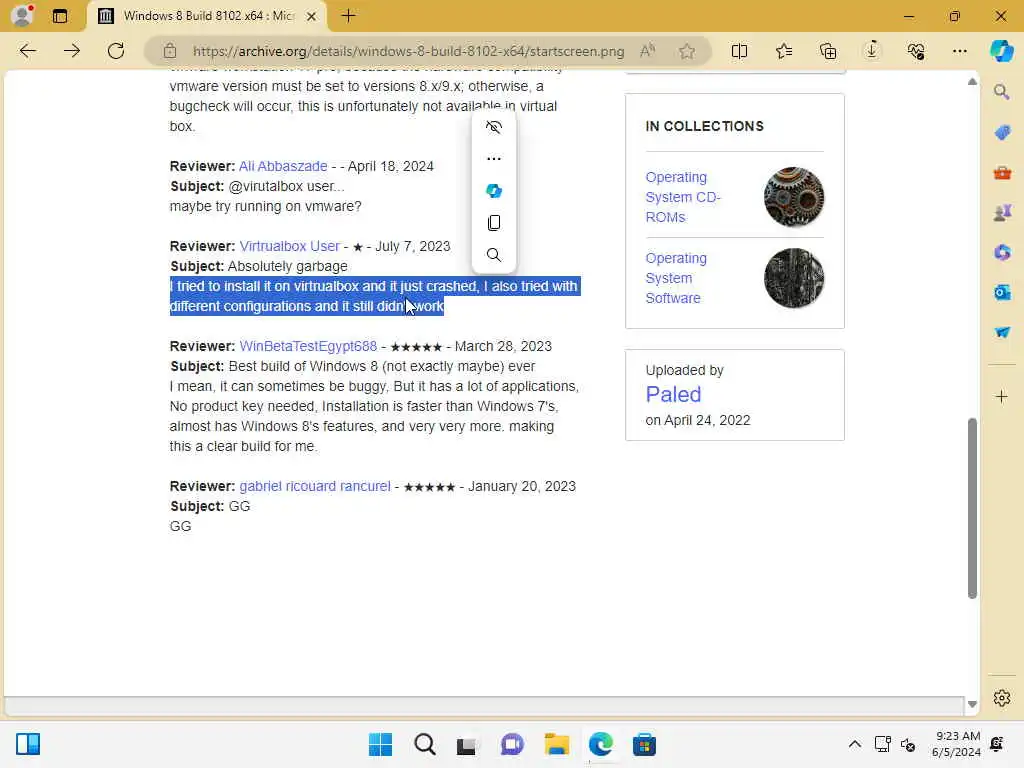Open the Downloads panel

click(x=872, y=51)
